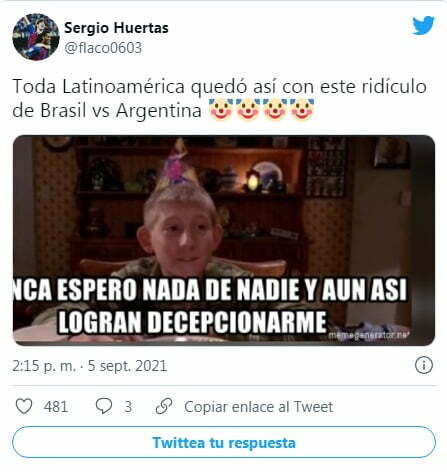Click the memegenerator.net watermark on the image
The height and width of the screenshot is (472, 447).
click(369, 335)
